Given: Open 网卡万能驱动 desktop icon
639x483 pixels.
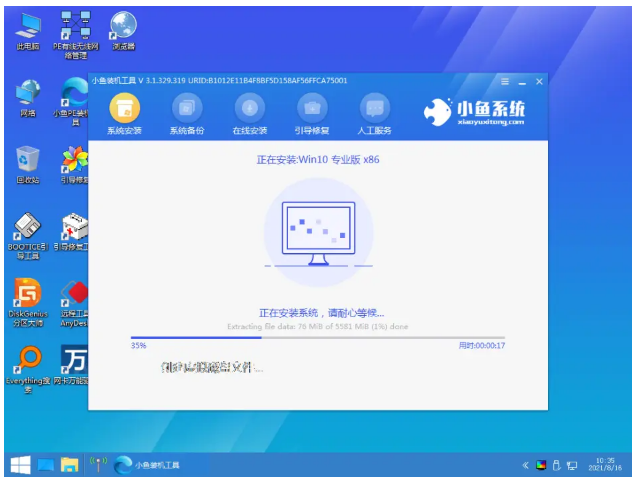Looking at the screenshot, I should (x=72, y=365).
